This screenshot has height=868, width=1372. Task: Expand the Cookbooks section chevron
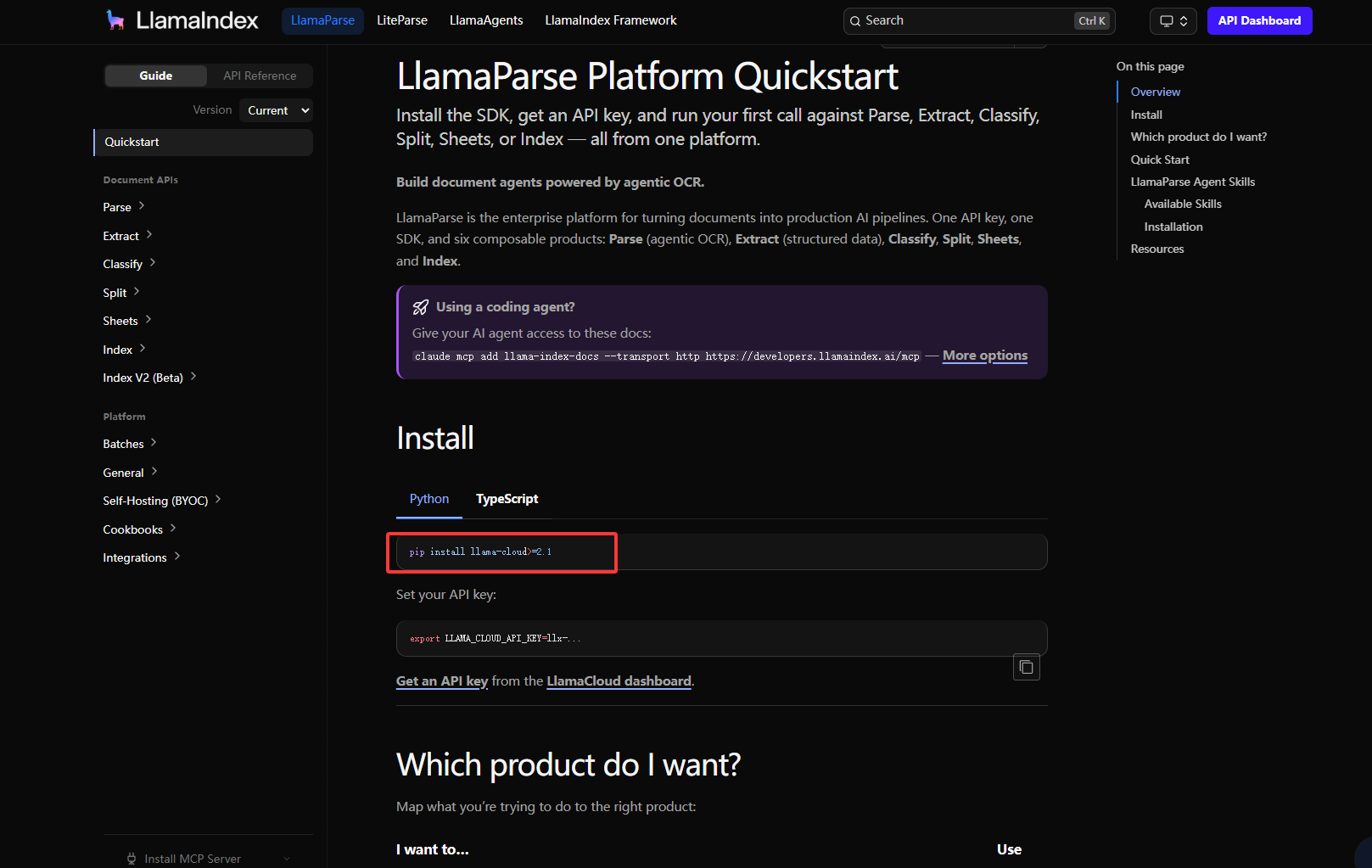tap(173, 529)
